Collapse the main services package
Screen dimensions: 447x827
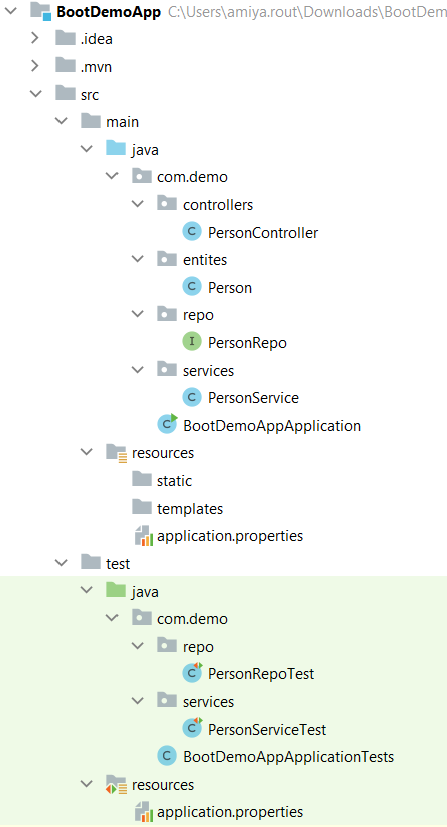click(138, 370)
